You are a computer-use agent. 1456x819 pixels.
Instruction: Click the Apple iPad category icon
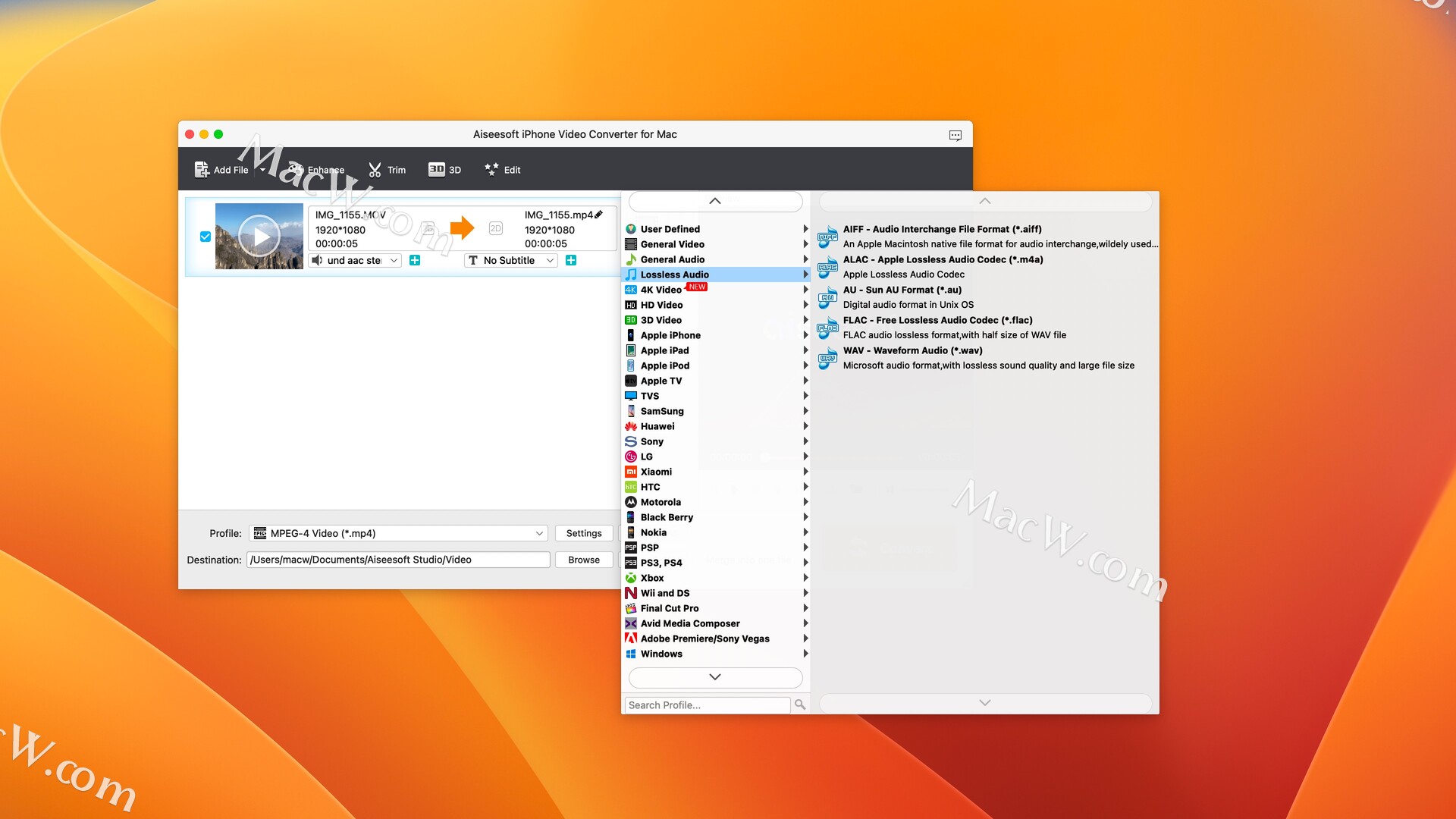coord(631,350)
